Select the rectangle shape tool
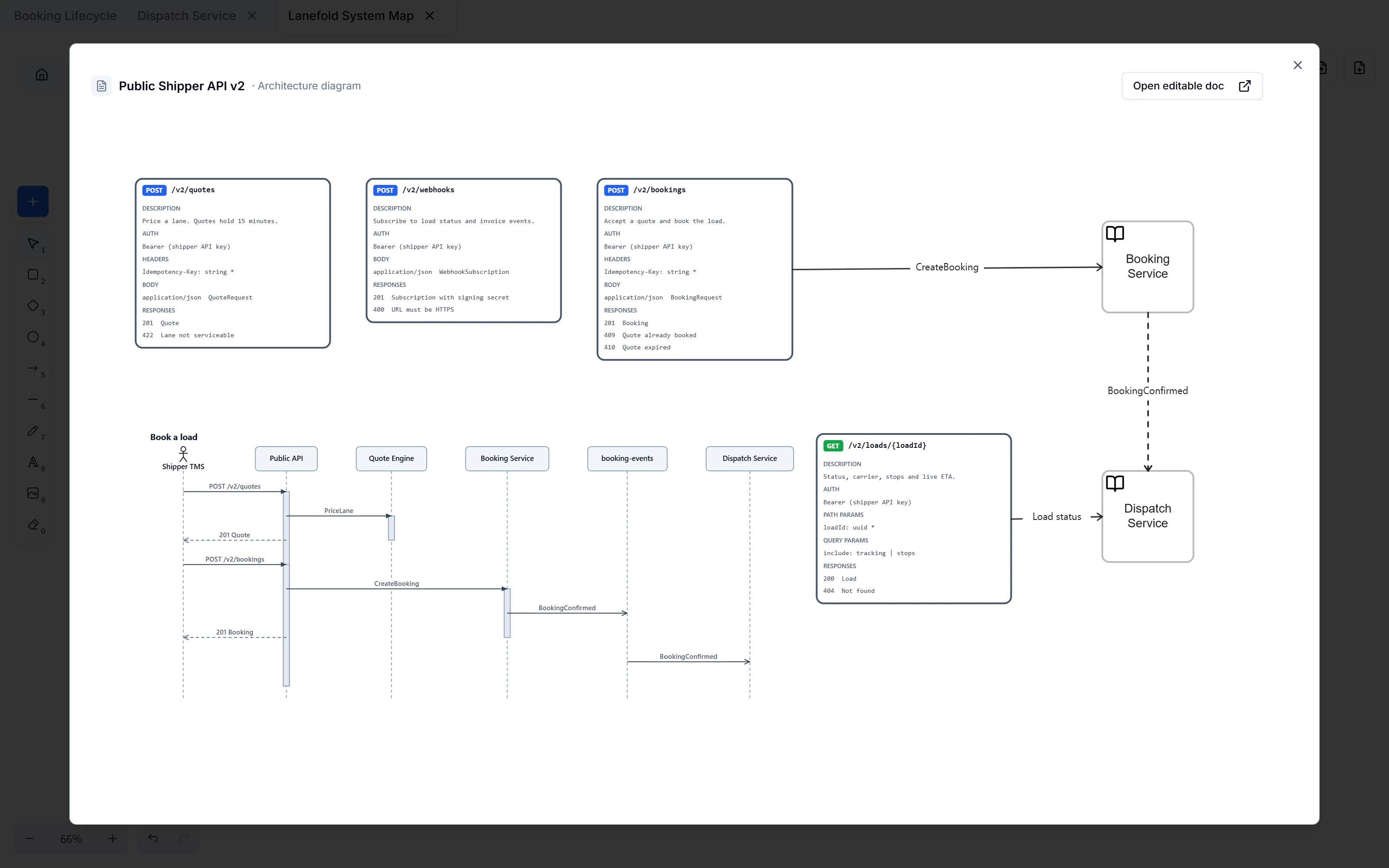The image size is (1389, 868). pyautogui.click(x=33, y=274)
